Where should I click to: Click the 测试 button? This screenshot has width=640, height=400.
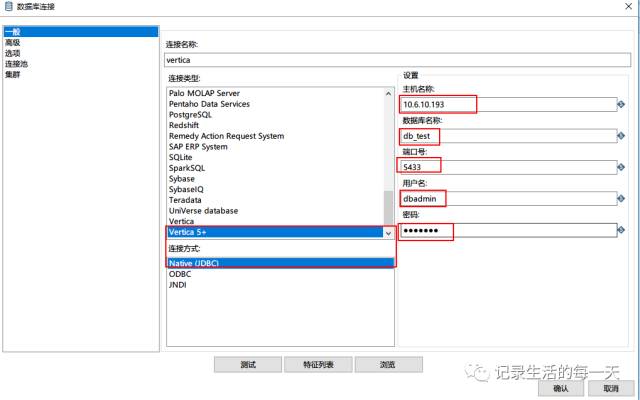[248, 364]
